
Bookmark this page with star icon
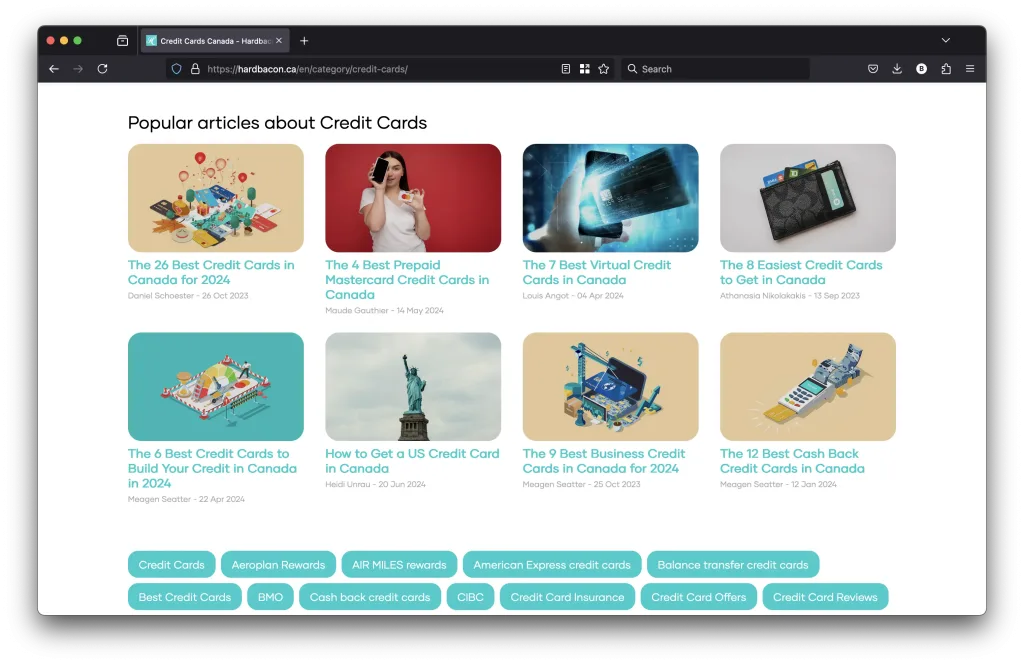tap(603, 69)
